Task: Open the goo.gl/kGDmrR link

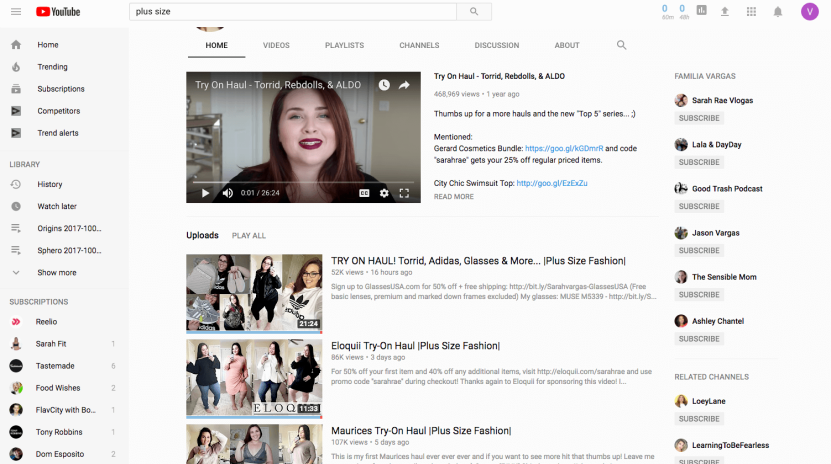Action: coord(564,148)
